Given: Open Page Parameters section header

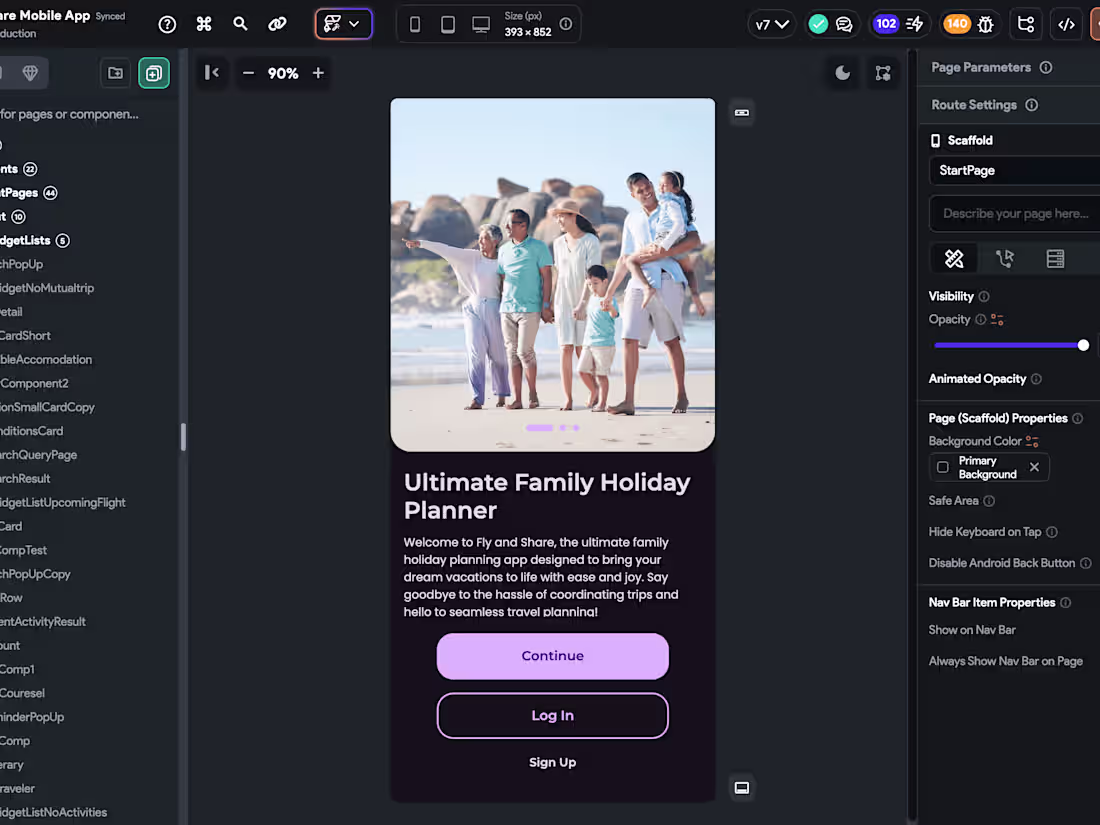Looking at the screenshot, I should pos(980,67).
